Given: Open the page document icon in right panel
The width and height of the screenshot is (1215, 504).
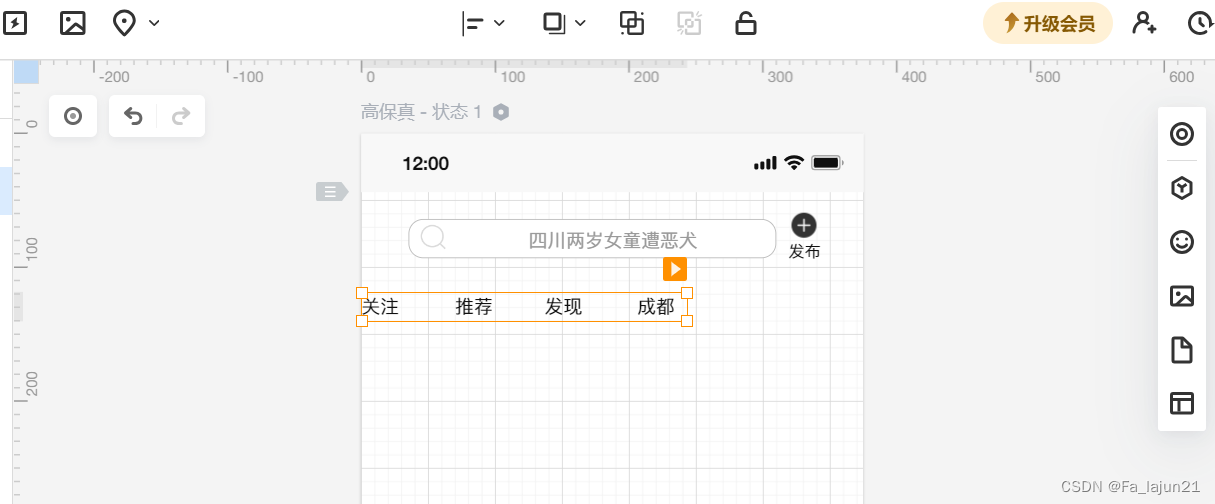Looking at the screenshot, I should (x=1182, y=350).
